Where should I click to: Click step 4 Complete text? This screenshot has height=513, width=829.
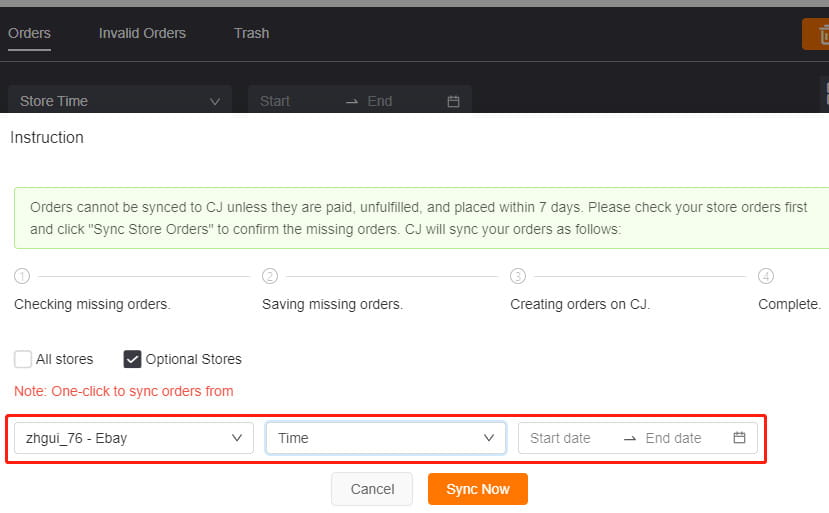click(789, 305)
